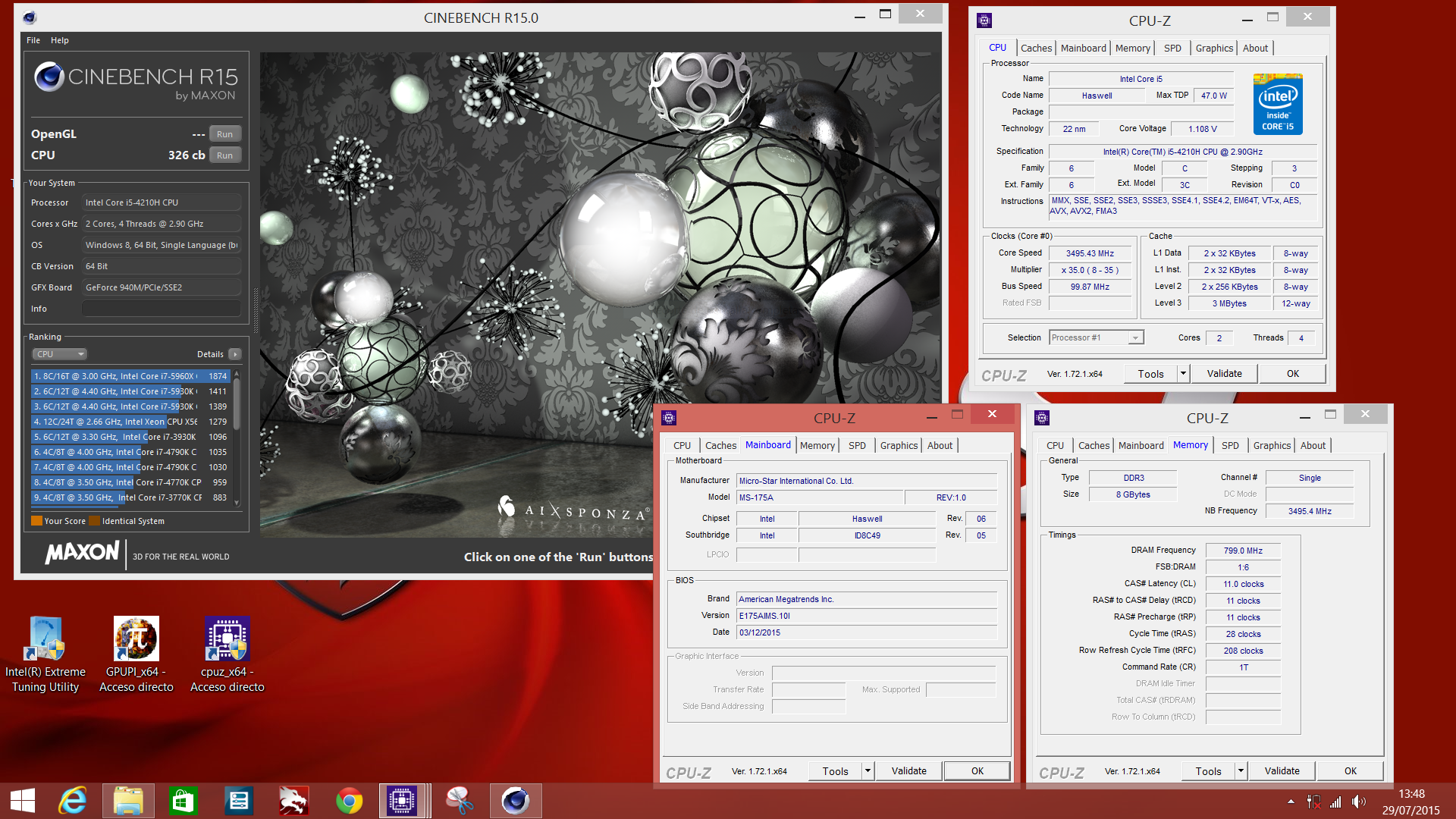The height and width of the screenshot is (819, 1456).
Task: Click Tools button in Memory CPU-Z window
Action: tap(1208, 771)
